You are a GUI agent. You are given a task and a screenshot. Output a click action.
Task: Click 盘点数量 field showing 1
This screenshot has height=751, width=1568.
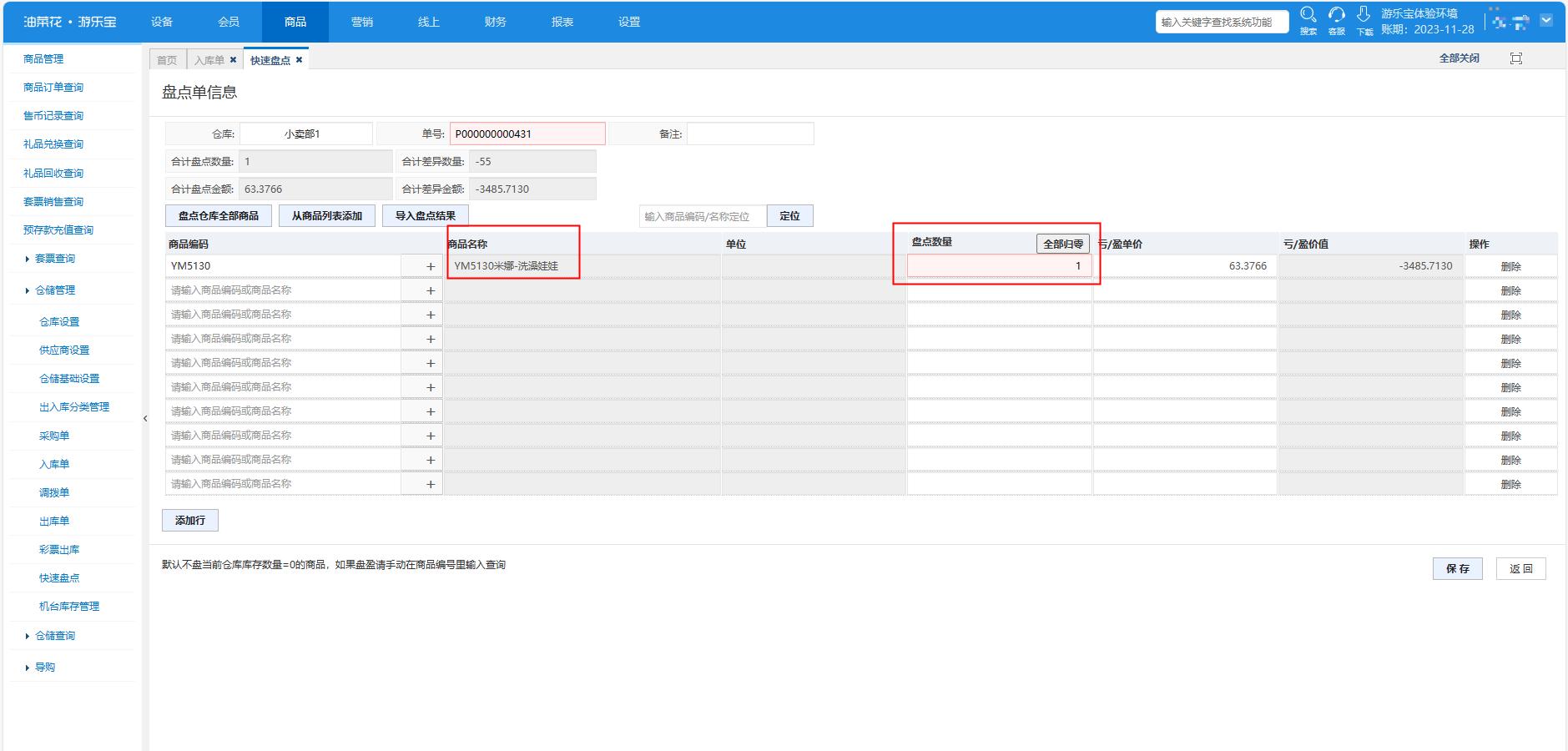pyautogui.click(x=999, y=266)
